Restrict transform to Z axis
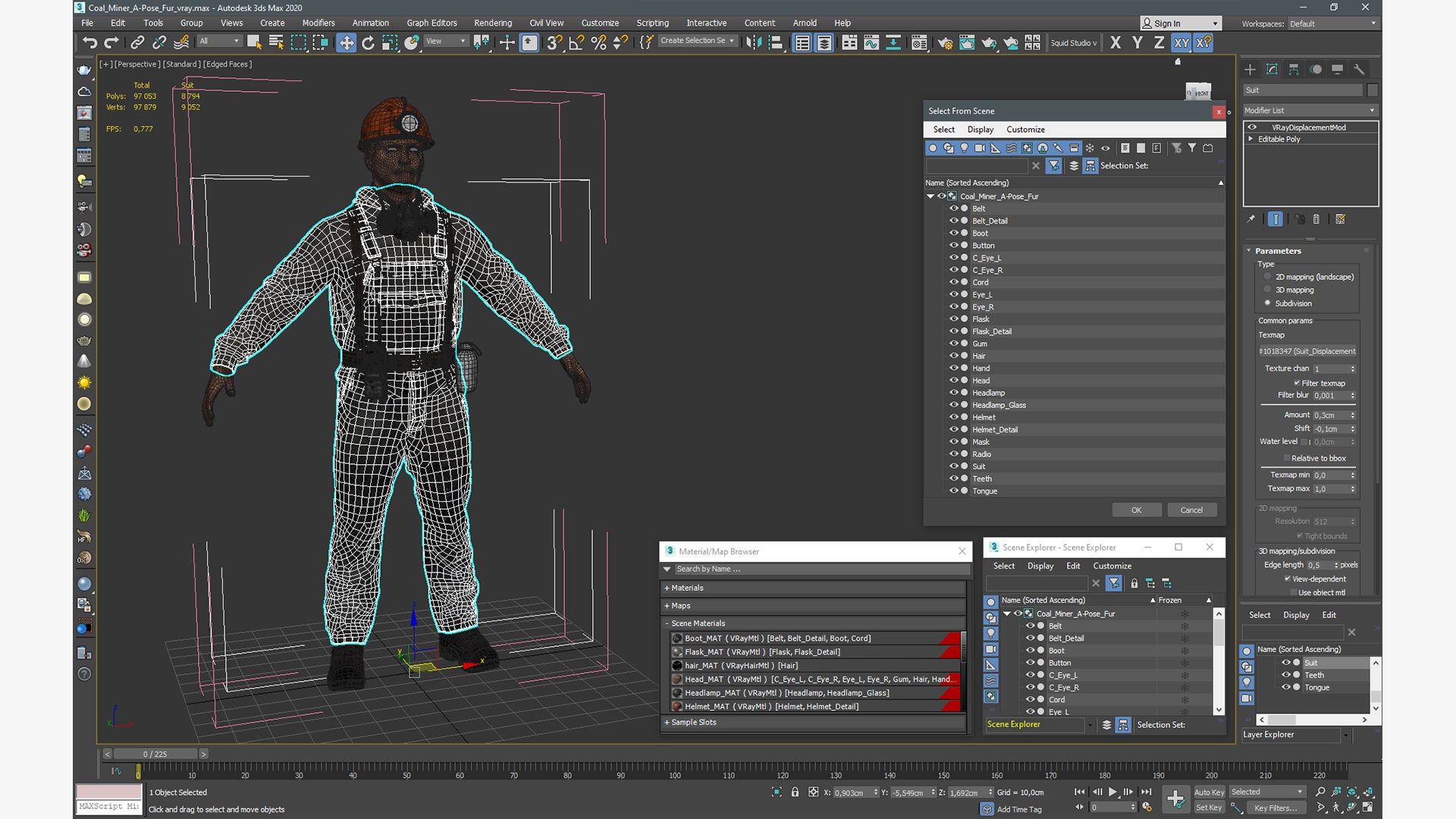Screen dimensions: 1456x819 [1159, 42]
